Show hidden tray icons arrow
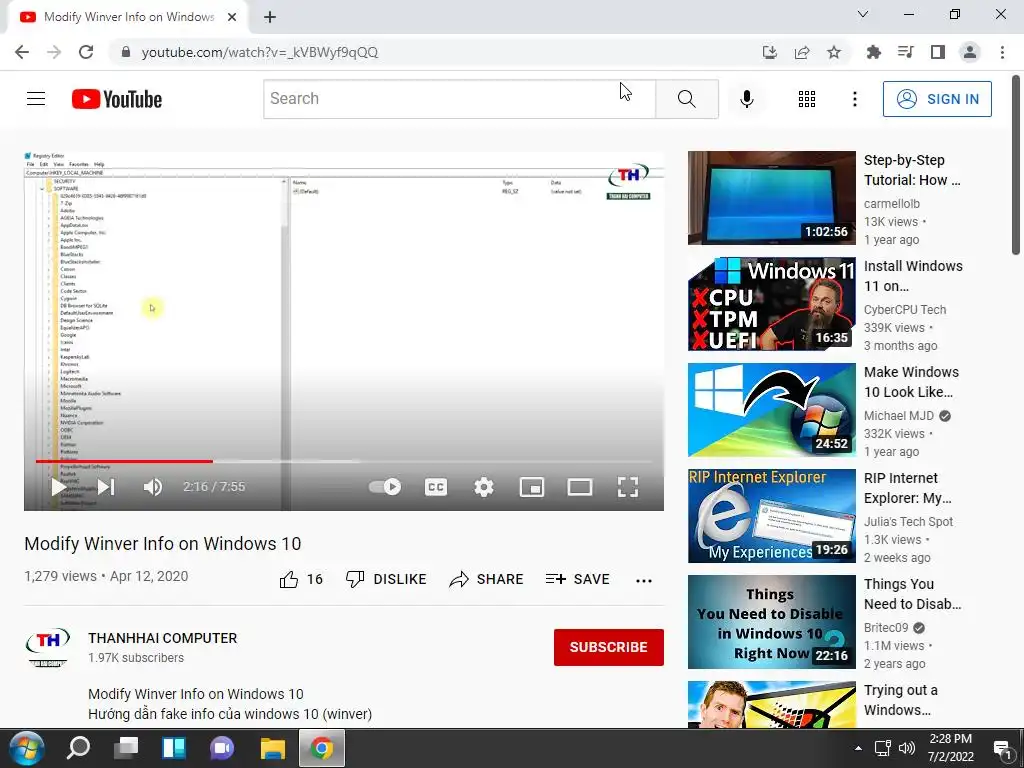 pos(858,748)
